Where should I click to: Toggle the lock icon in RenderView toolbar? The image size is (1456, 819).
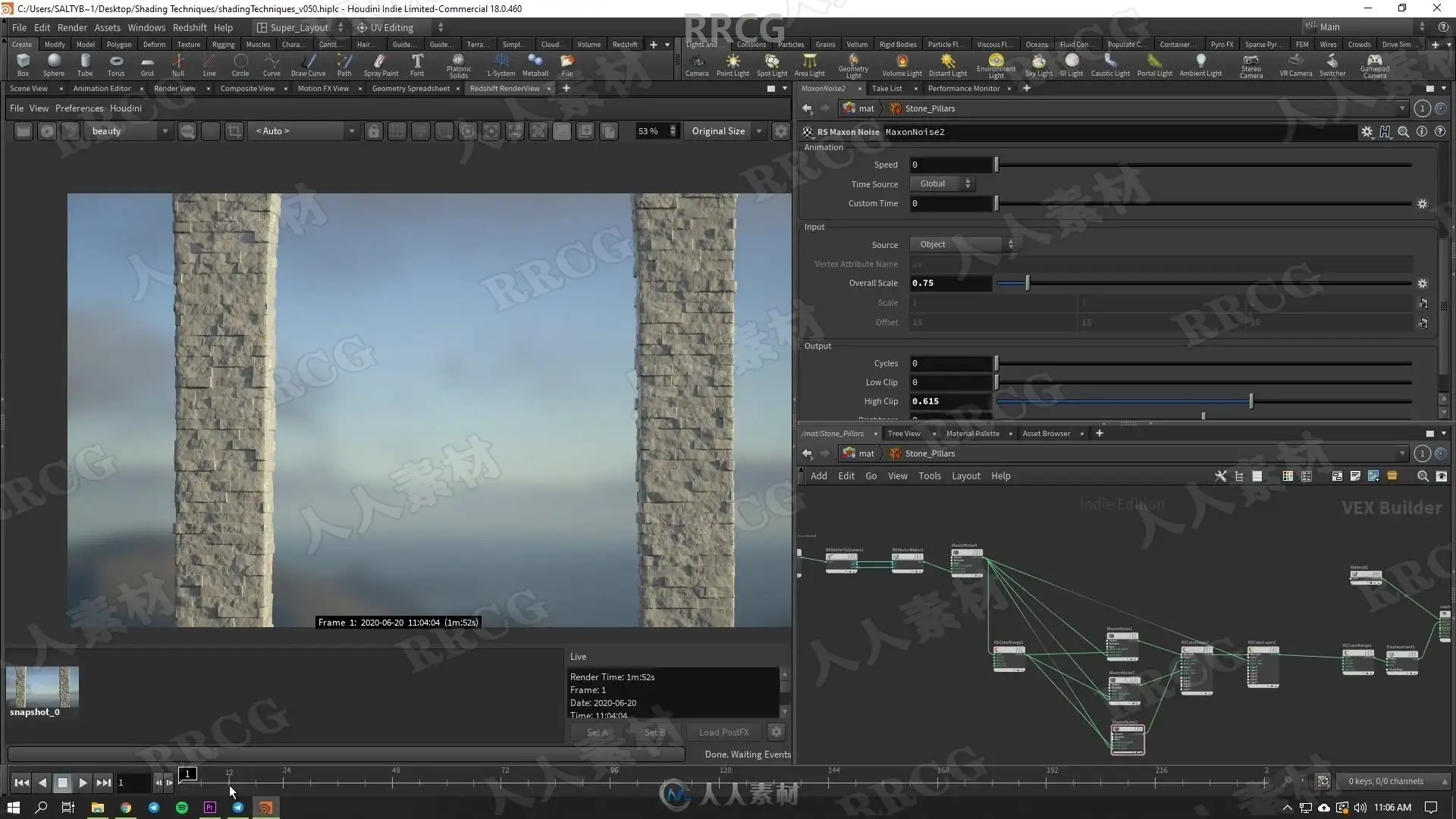[x=373, y=131]
